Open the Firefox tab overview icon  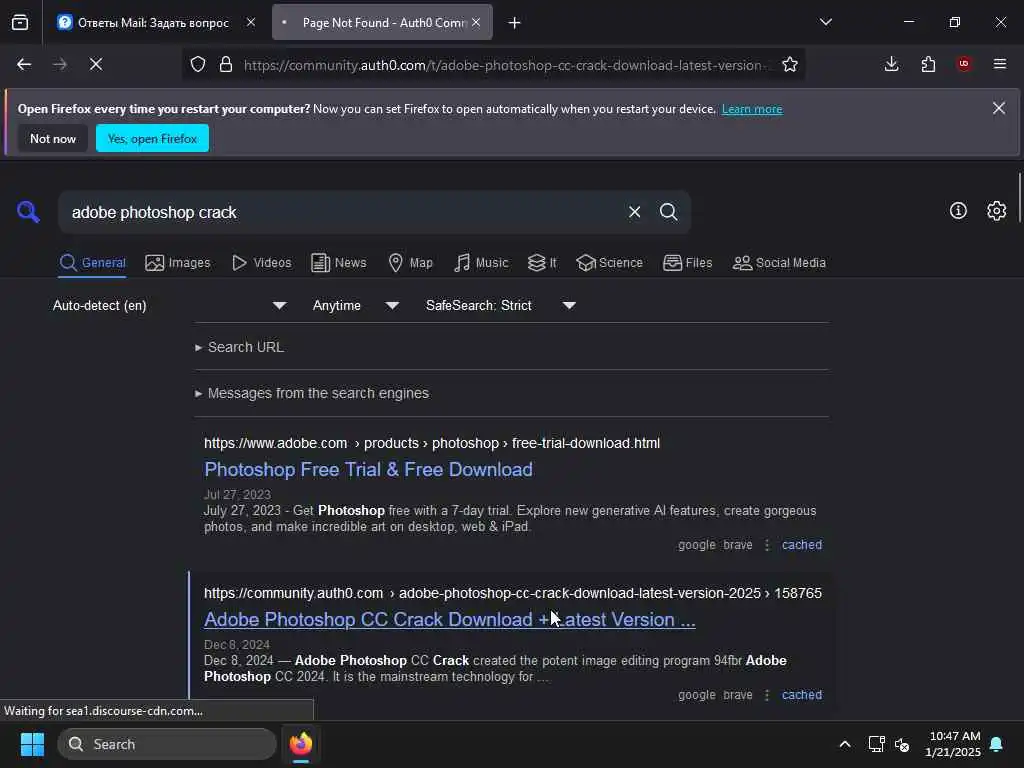20,22
